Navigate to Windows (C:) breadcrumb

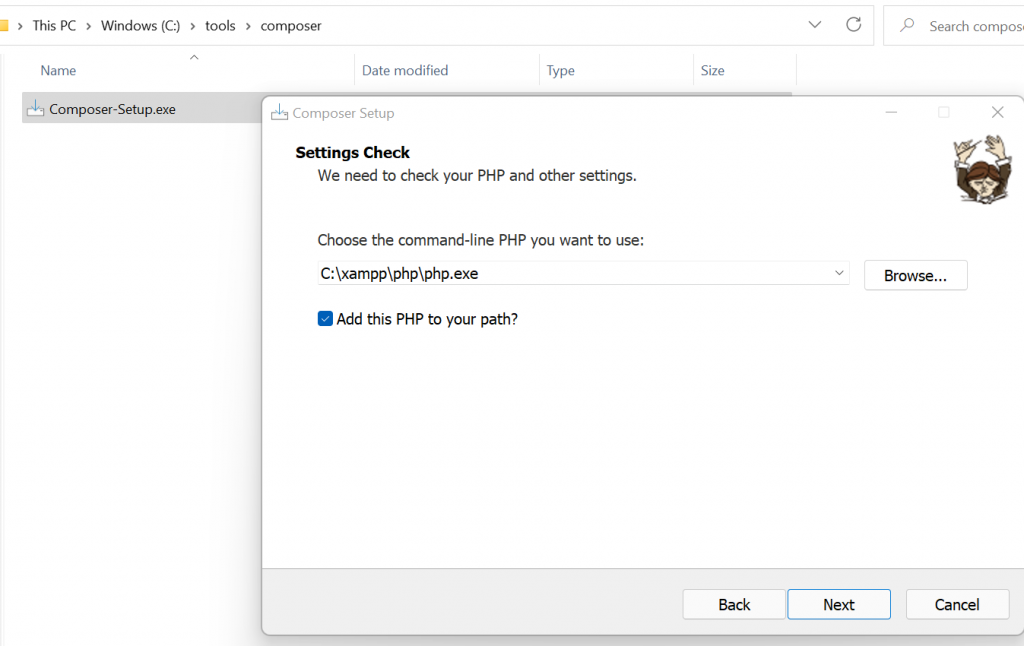(x=140, y=25)
